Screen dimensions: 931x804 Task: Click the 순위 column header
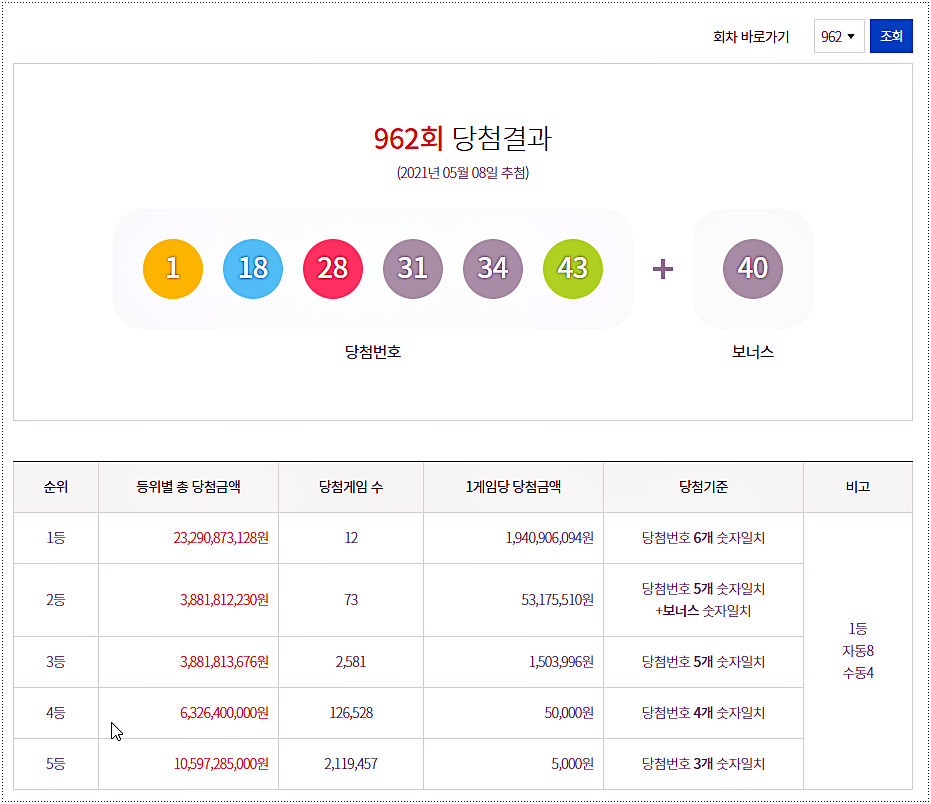click(56, 487)
